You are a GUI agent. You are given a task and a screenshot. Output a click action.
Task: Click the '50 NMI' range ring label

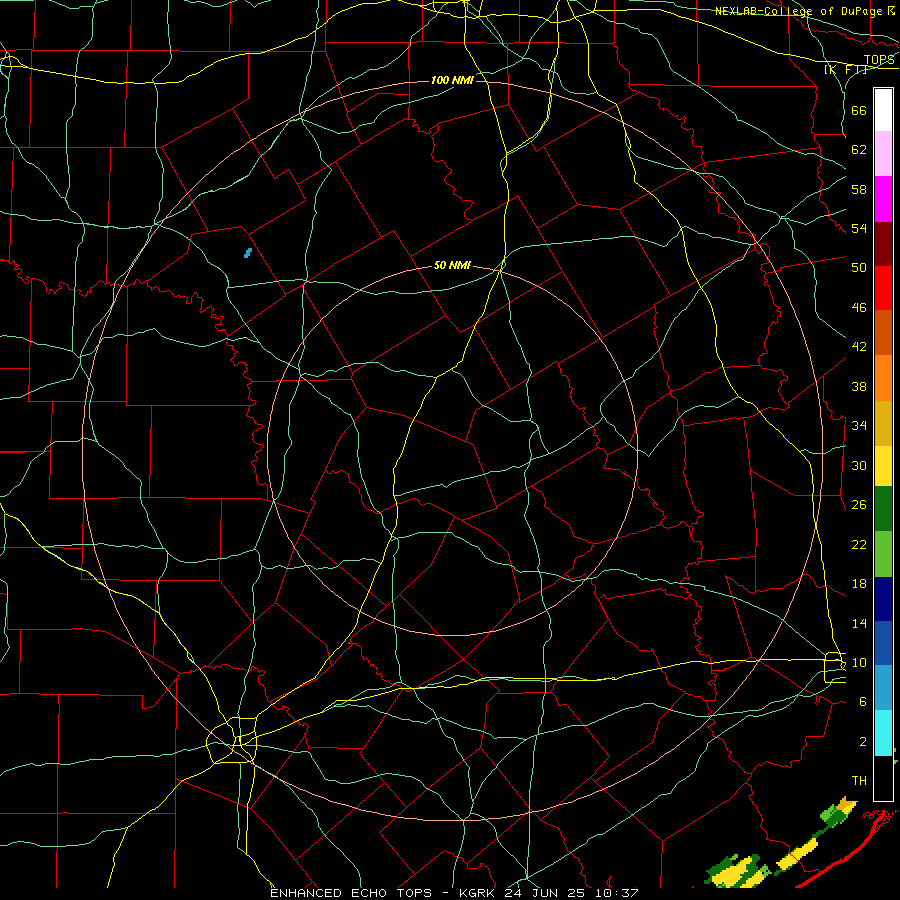(x=452, y=265)
